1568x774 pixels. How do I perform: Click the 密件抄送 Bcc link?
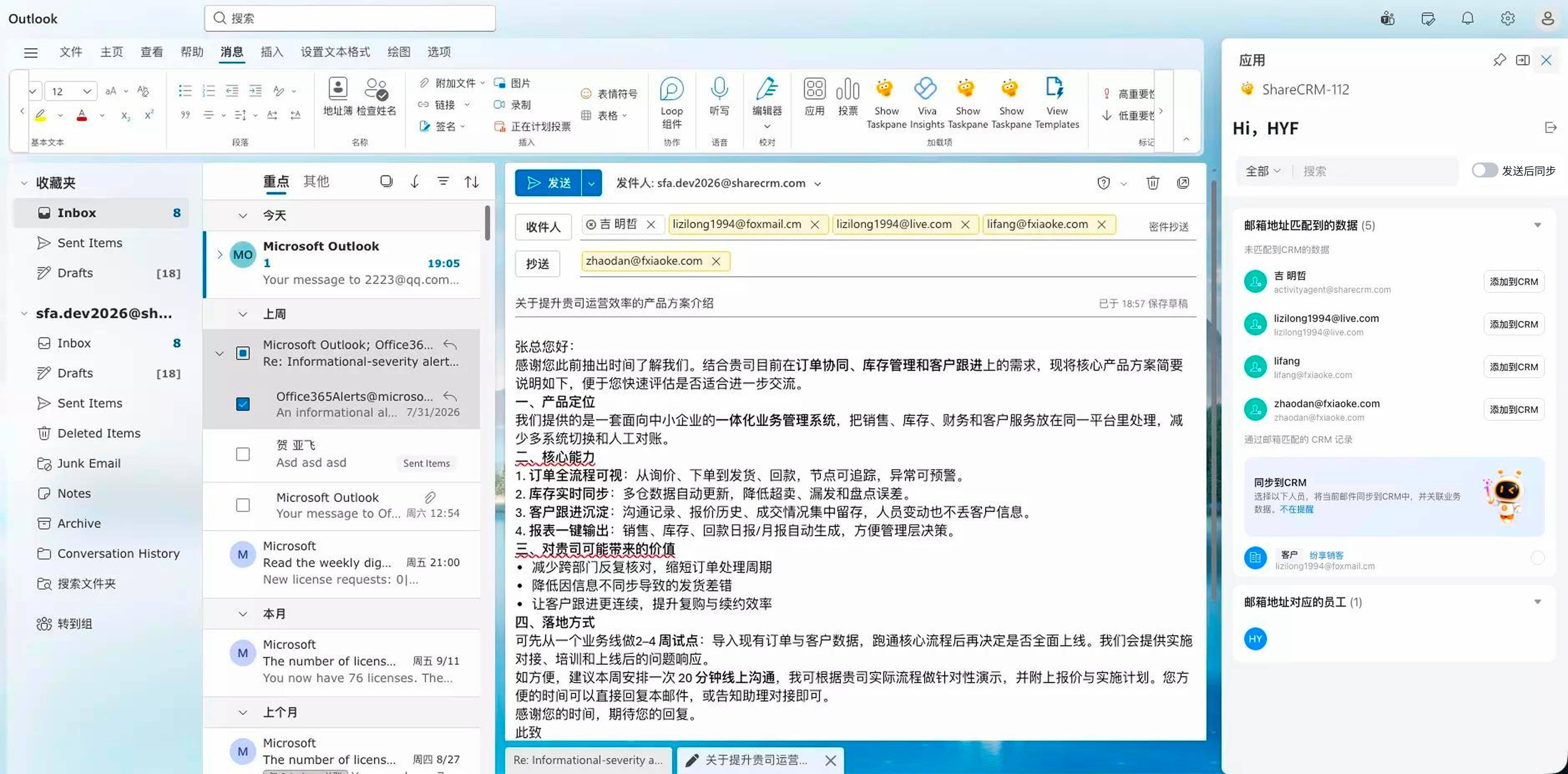click(1168, 226)
